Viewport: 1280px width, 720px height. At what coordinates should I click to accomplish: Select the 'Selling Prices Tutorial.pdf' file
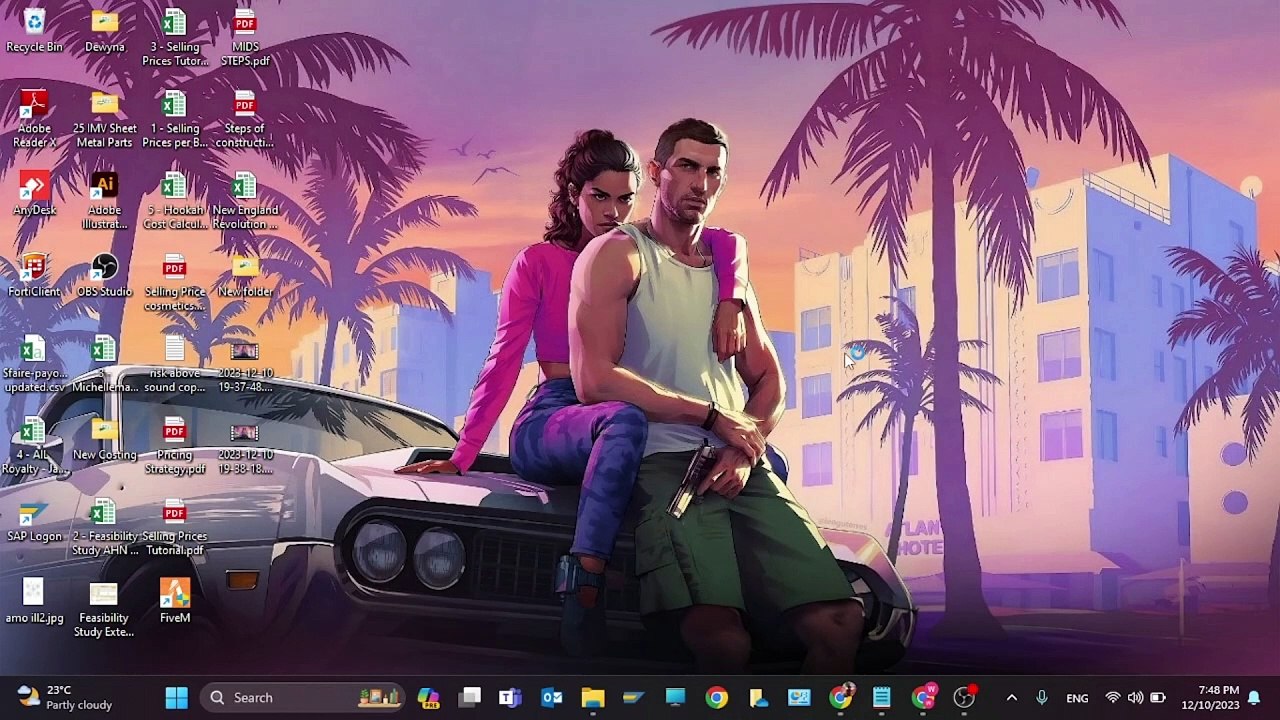click(x=175, y=527)
